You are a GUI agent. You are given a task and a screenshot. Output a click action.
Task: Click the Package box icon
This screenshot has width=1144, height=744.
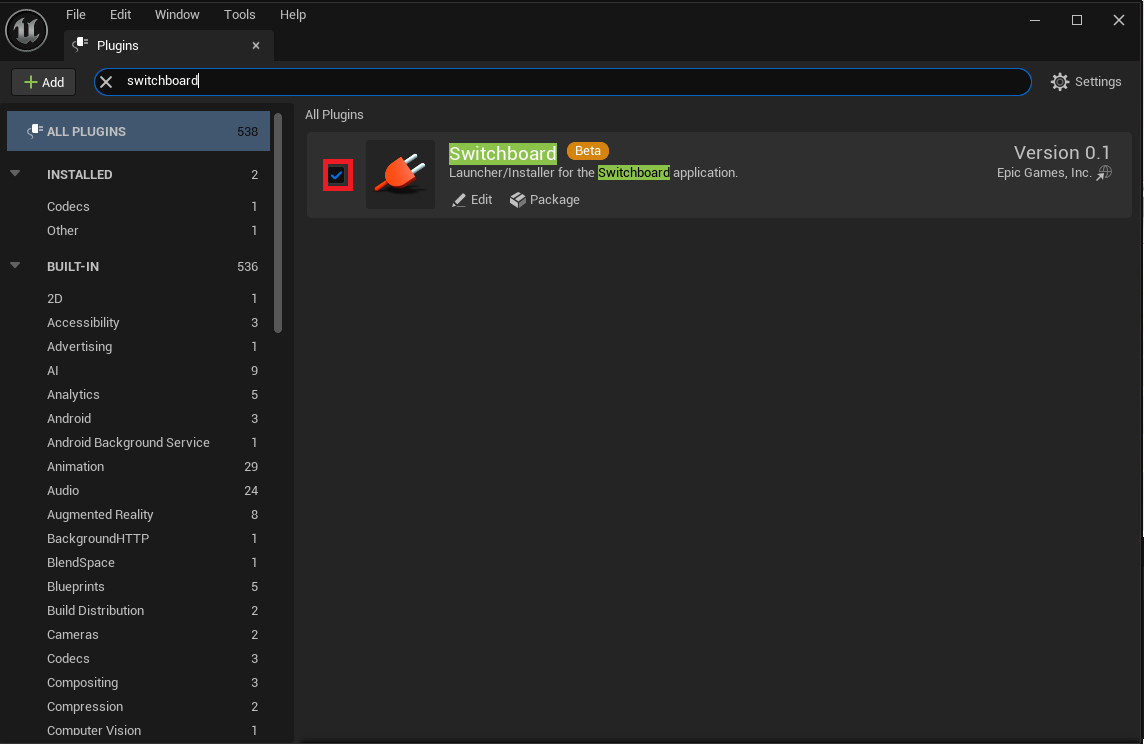click(517, 200)
